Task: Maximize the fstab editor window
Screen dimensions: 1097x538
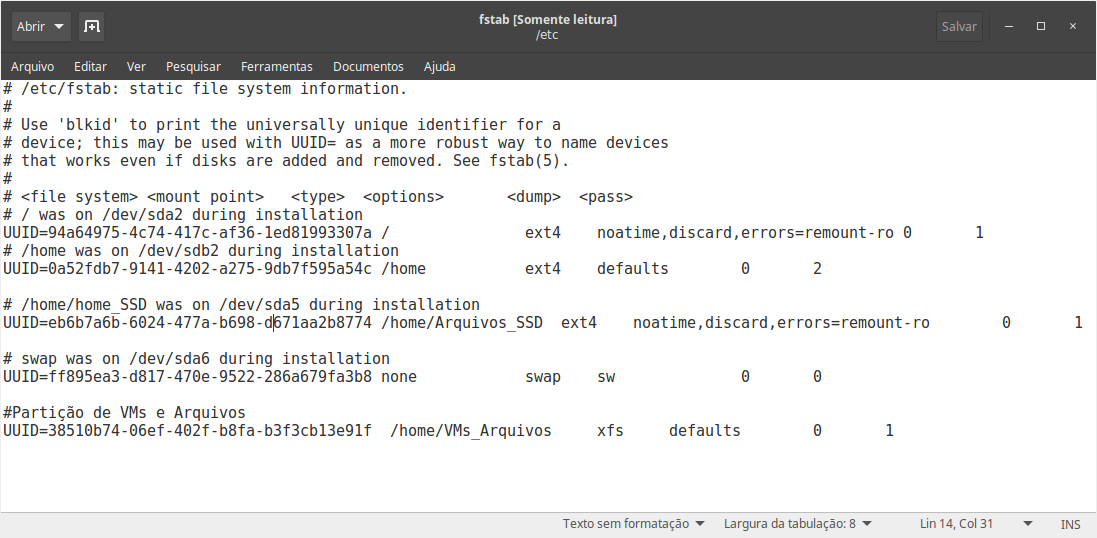Action: [1041, 27]
